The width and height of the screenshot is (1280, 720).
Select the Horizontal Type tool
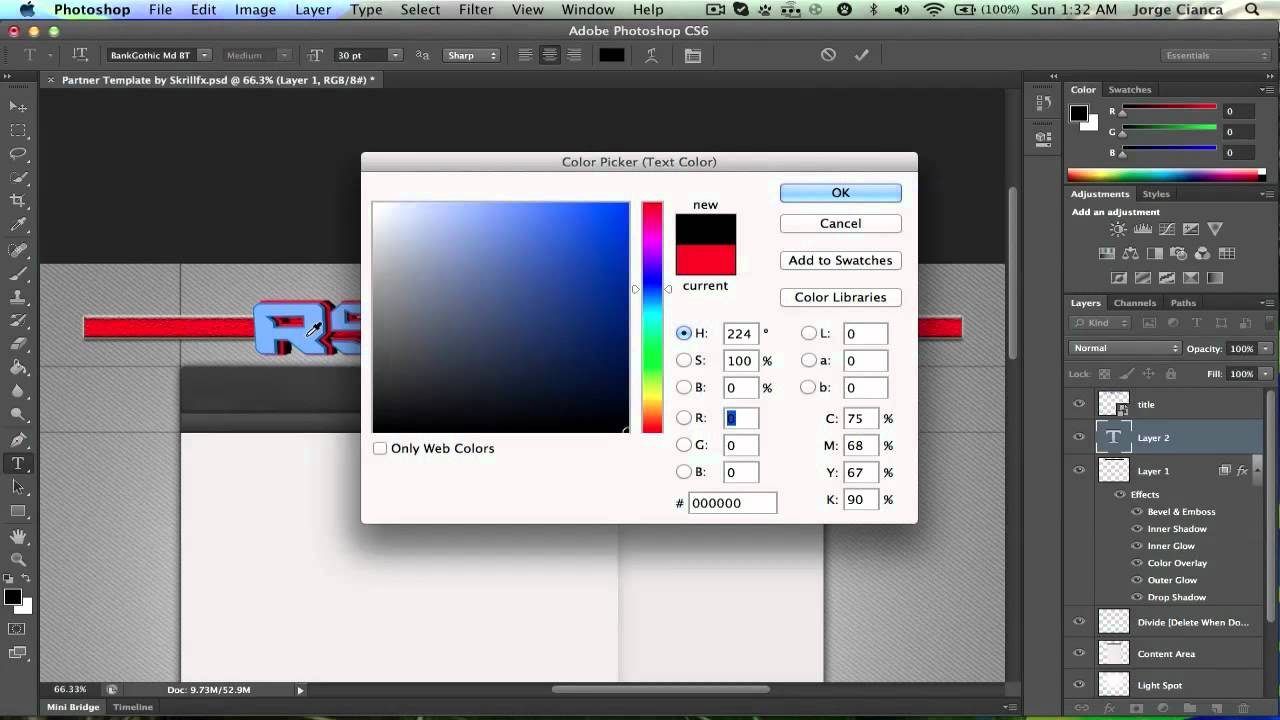(x=18, y=463)
